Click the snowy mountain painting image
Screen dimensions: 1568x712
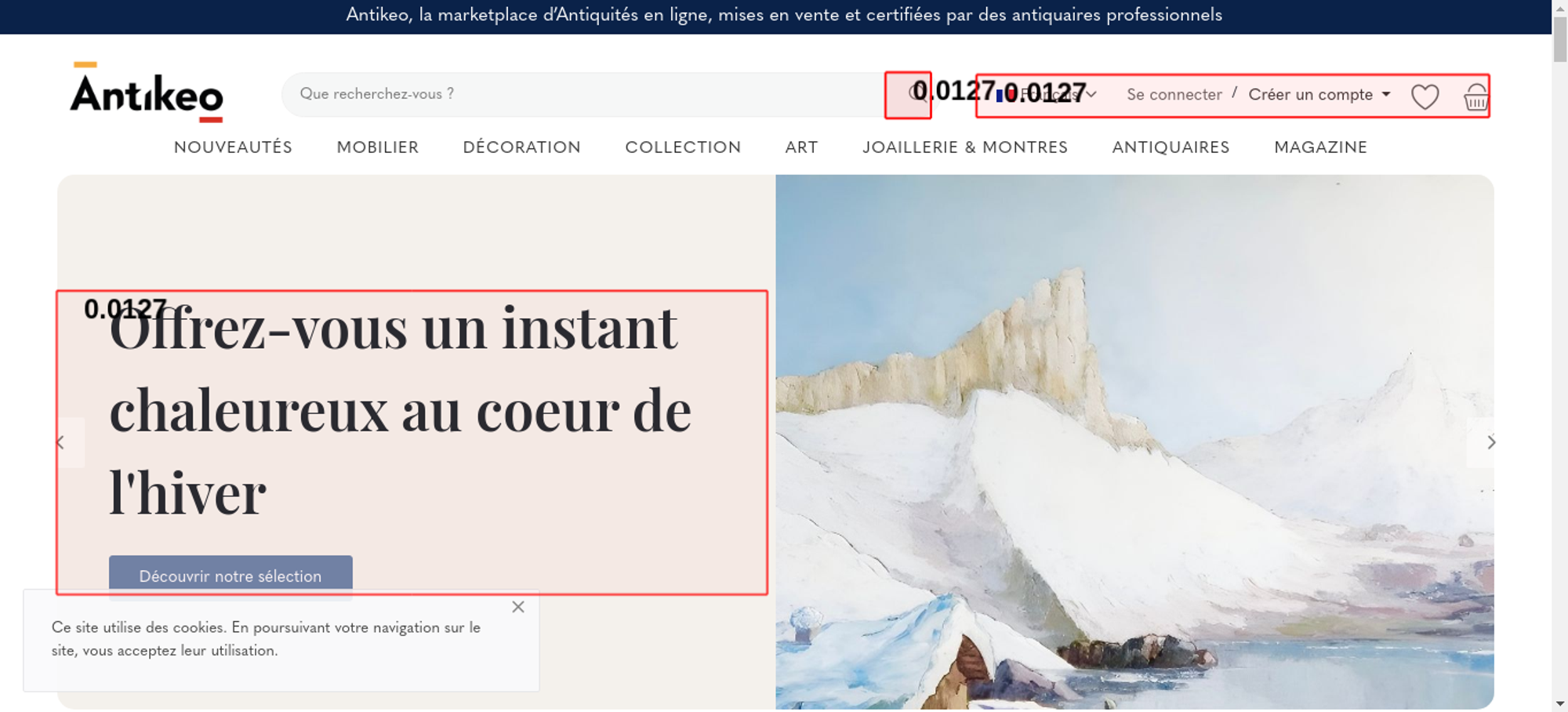click(x=1134, y=442)
